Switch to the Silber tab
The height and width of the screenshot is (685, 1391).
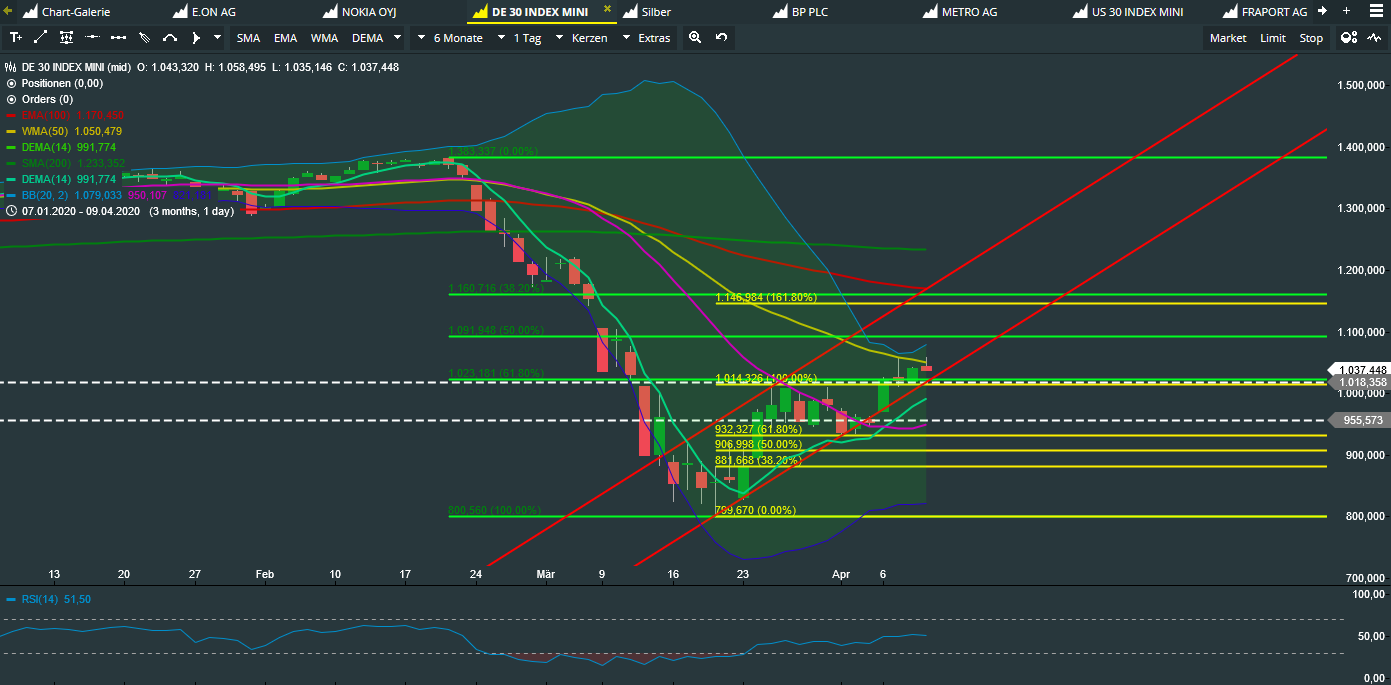tap(647, 12)
